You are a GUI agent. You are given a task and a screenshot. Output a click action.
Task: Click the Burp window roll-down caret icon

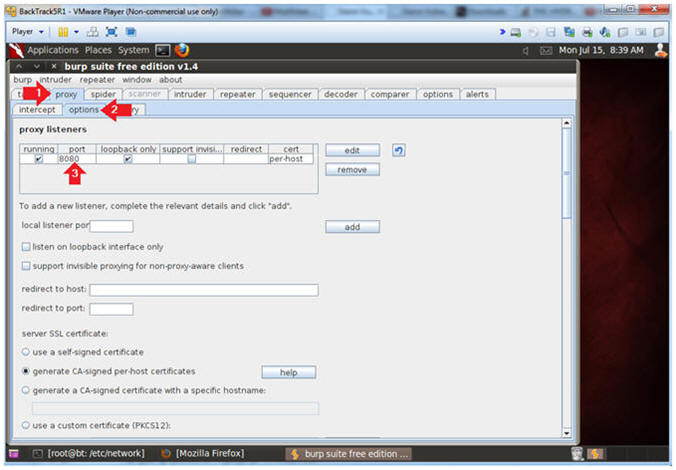37,66
